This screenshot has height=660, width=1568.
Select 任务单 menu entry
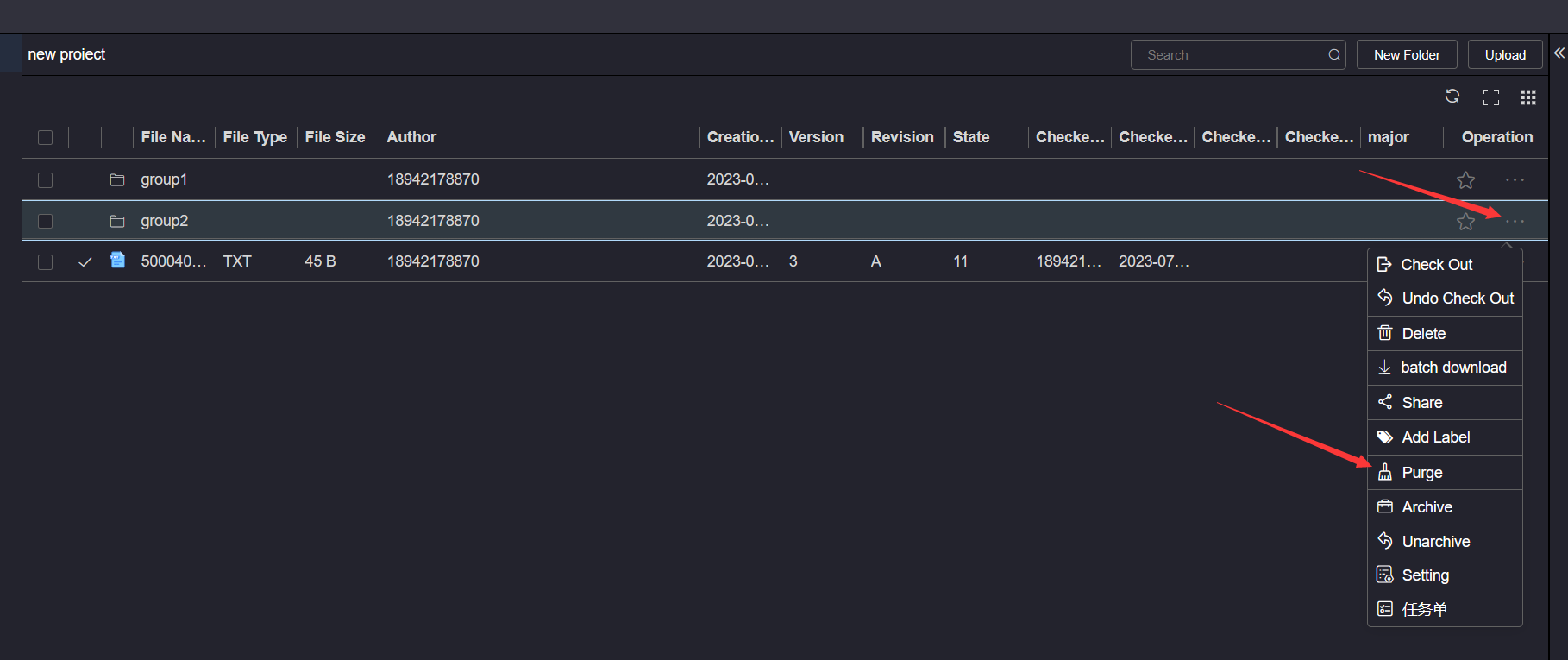pyautogui.click(x=1445, y=609)
